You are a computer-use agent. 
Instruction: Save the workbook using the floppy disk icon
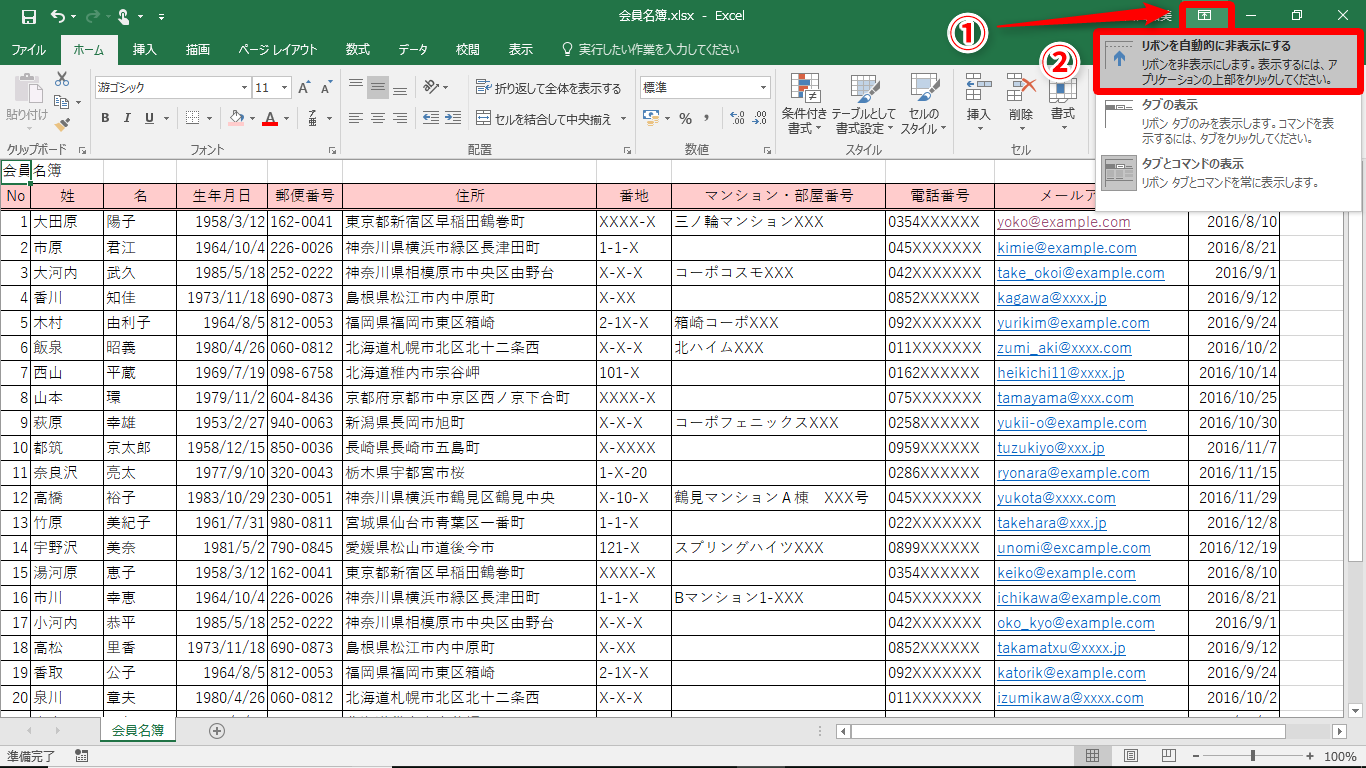coord(28,16)
